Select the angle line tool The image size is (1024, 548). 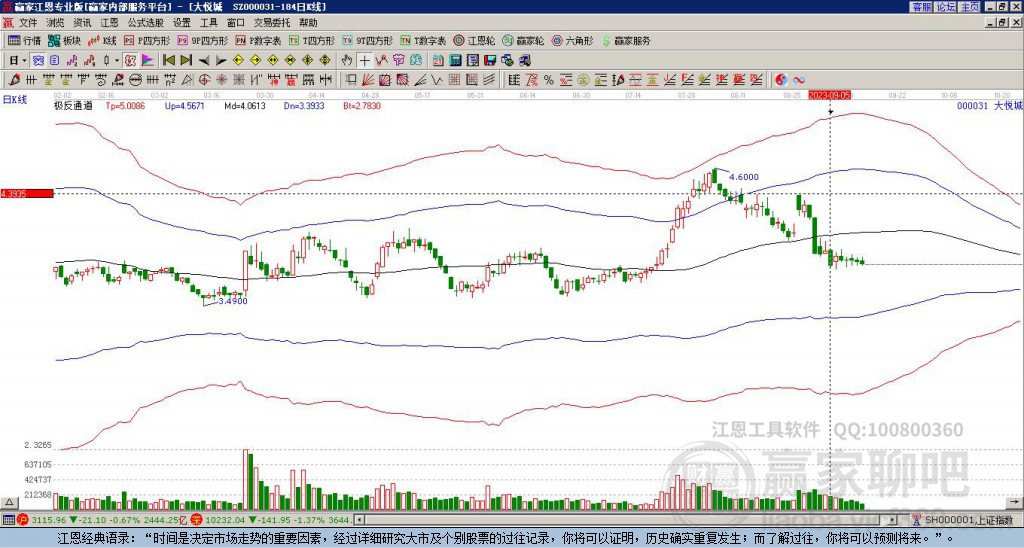[419, 80]
